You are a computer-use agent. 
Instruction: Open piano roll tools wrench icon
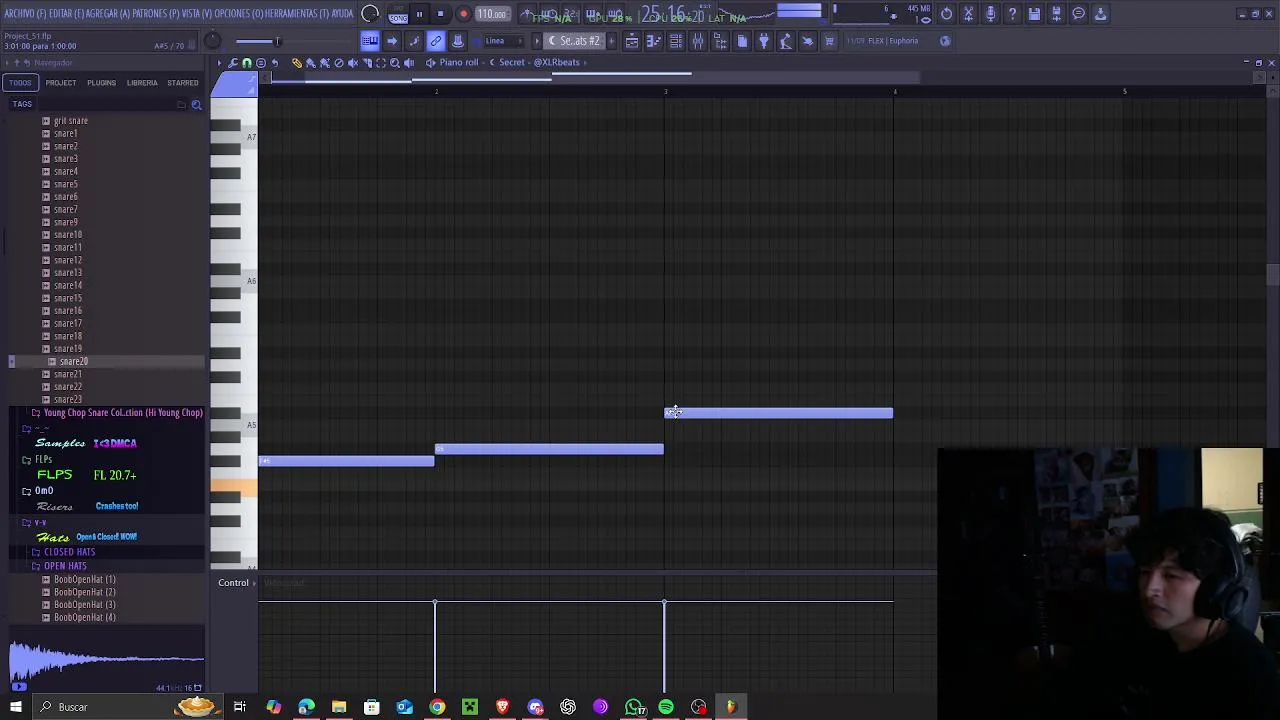point(233,62)
